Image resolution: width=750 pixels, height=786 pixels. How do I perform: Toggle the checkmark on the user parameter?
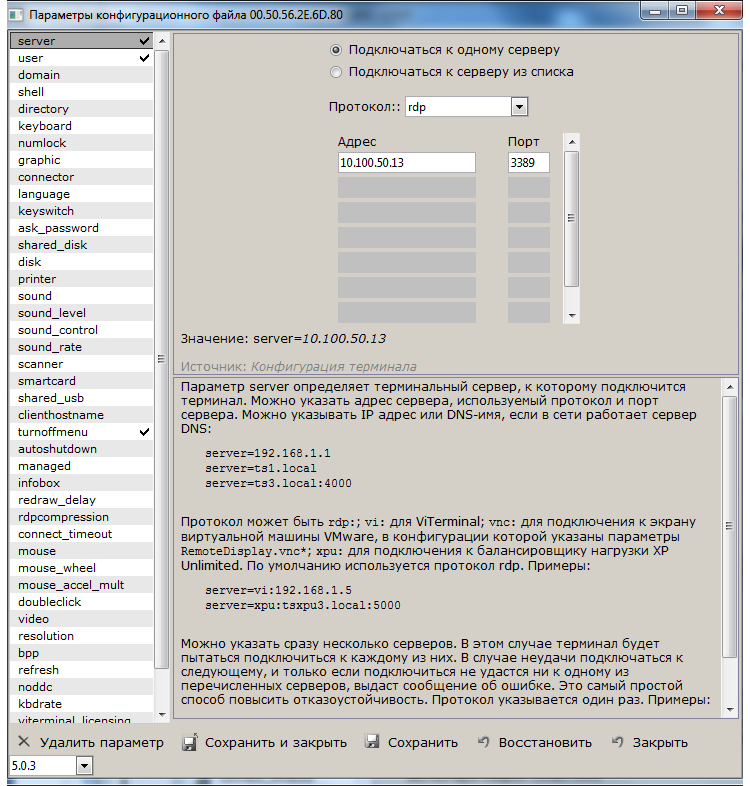[145, 58]
